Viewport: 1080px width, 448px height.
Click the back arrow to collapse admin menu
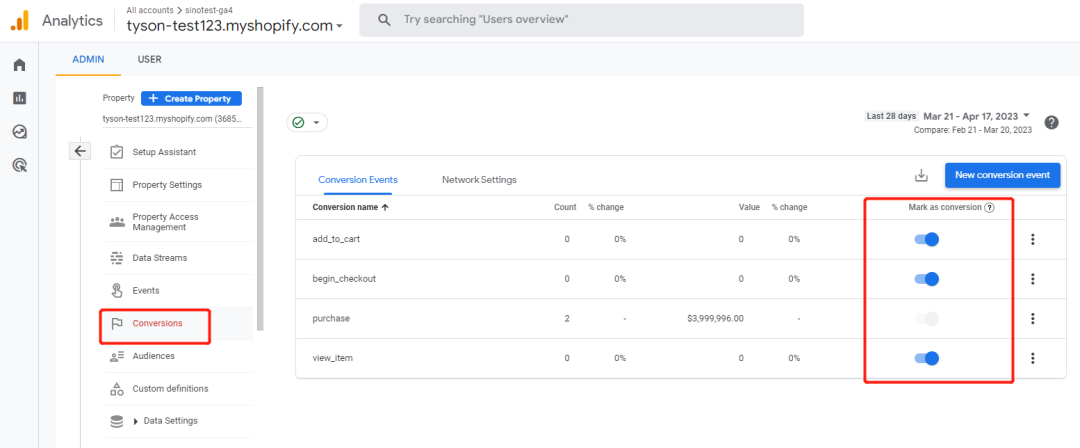click(x=81, y=151)
